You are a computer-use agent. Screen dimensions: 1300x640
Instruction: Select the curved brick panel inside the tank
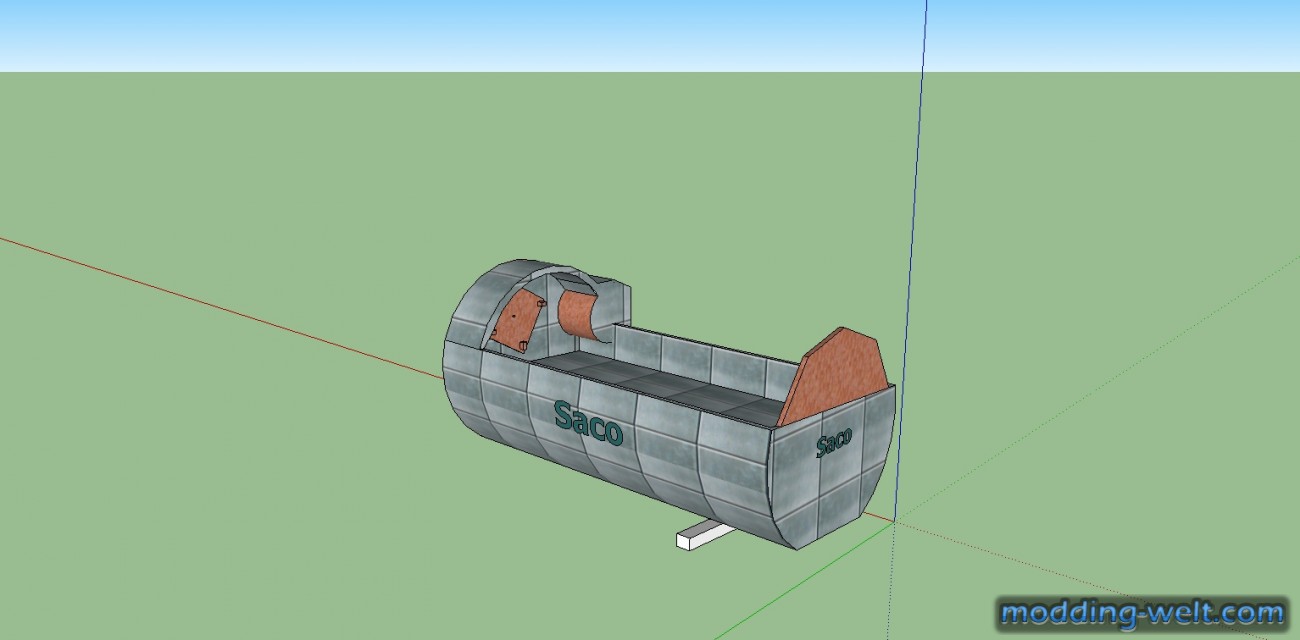coord(578,313)
